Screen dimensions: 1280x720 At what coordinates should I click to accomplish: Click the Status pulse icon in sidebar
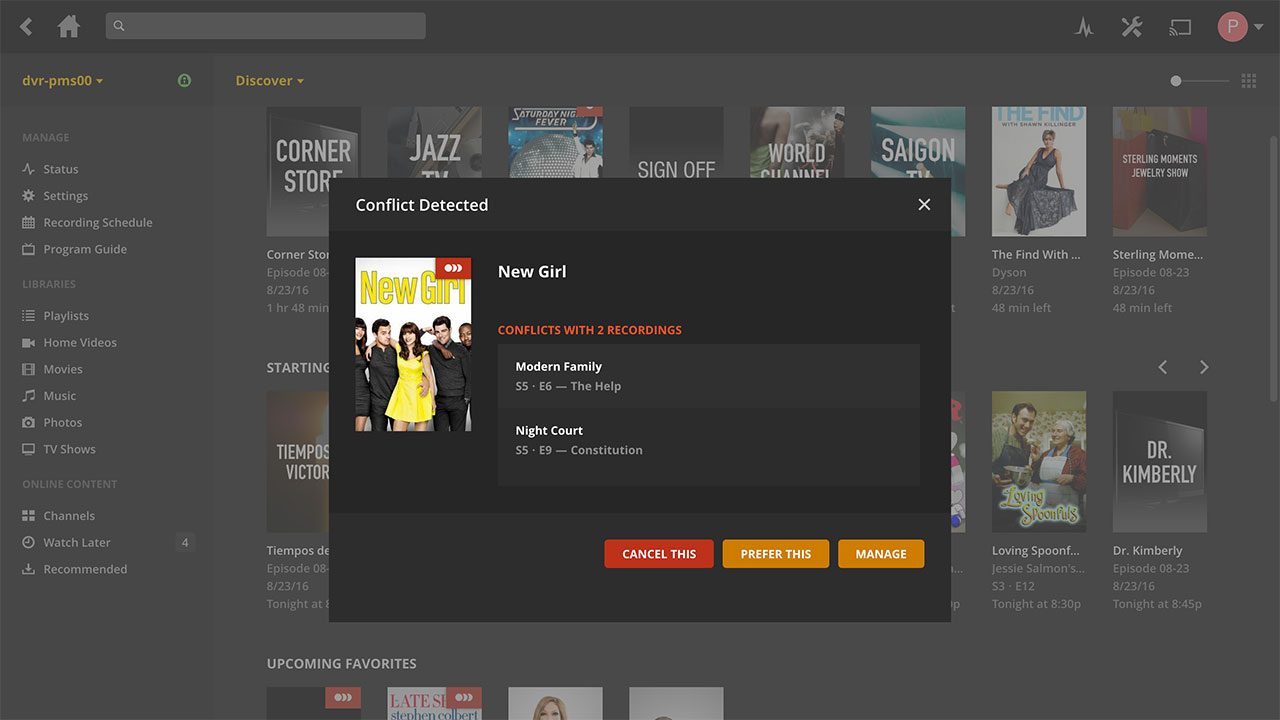tap(29, 169)
